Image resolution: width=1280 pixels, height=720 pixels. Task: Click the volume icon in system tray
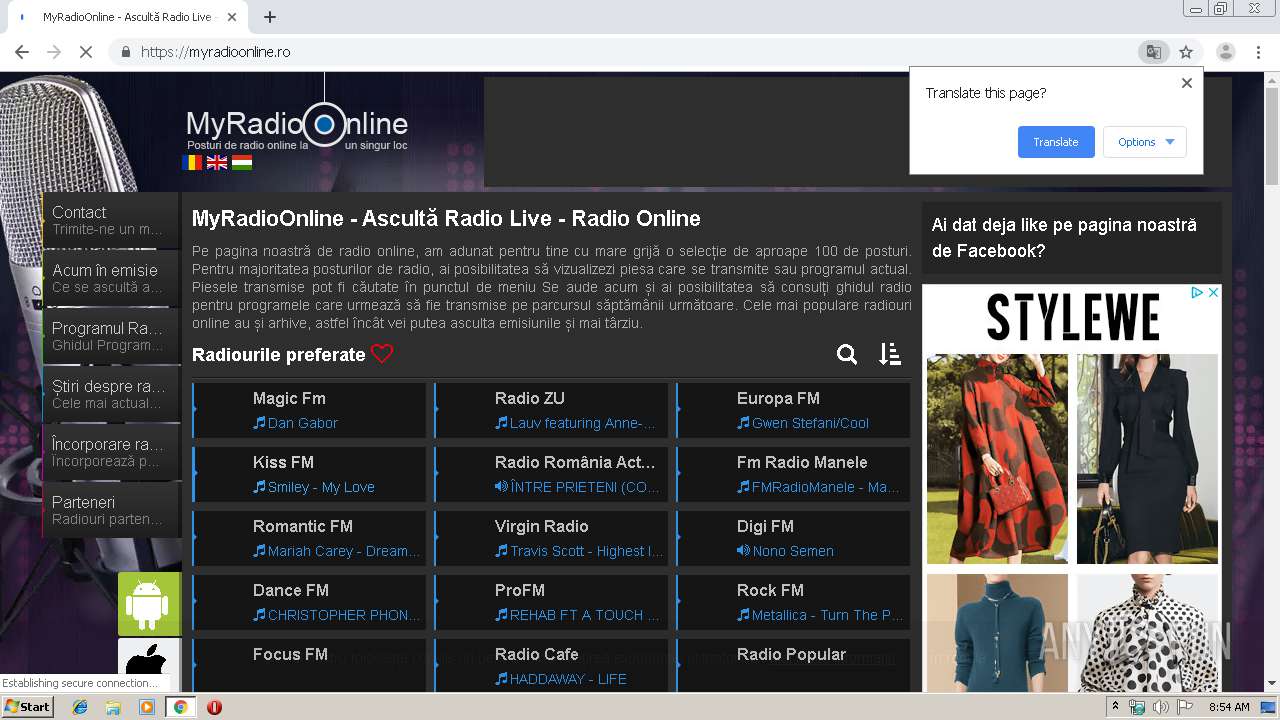click(x=1161, y=707)
